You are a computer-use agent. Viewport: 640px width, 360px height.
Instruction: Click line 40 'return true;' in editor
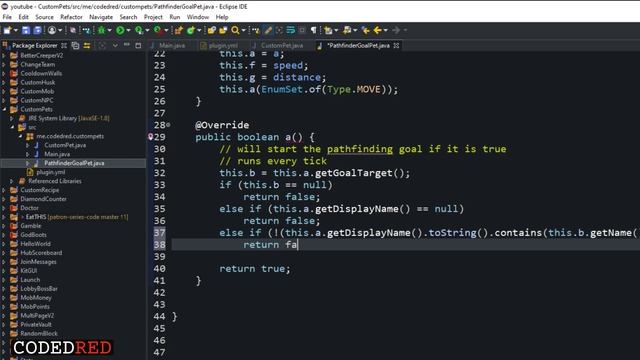tap(255, 269)
